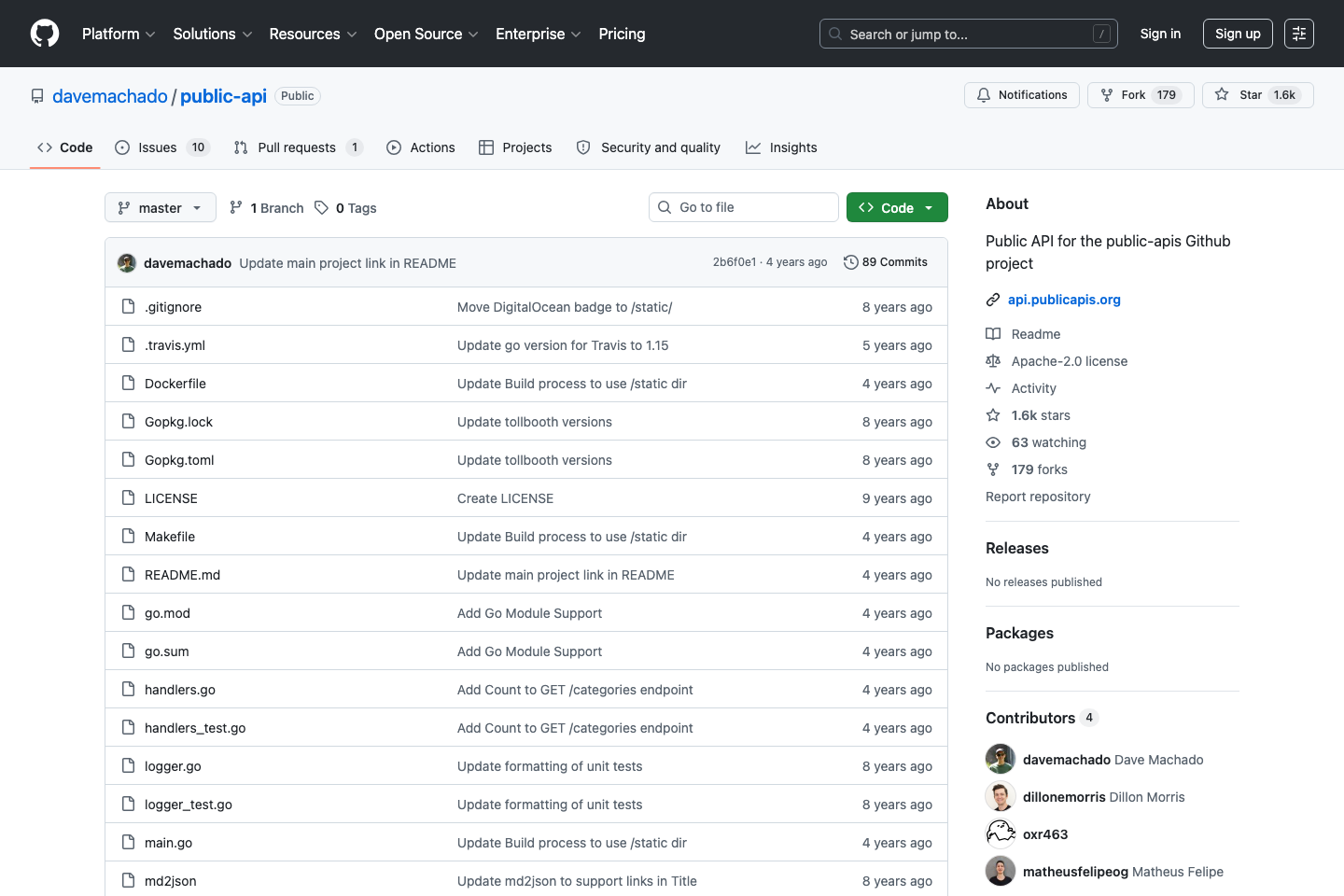The width and height of the screenshot is (1344, 896).
Task: Visit the api.publicapis.org link
Action: 1064,299
